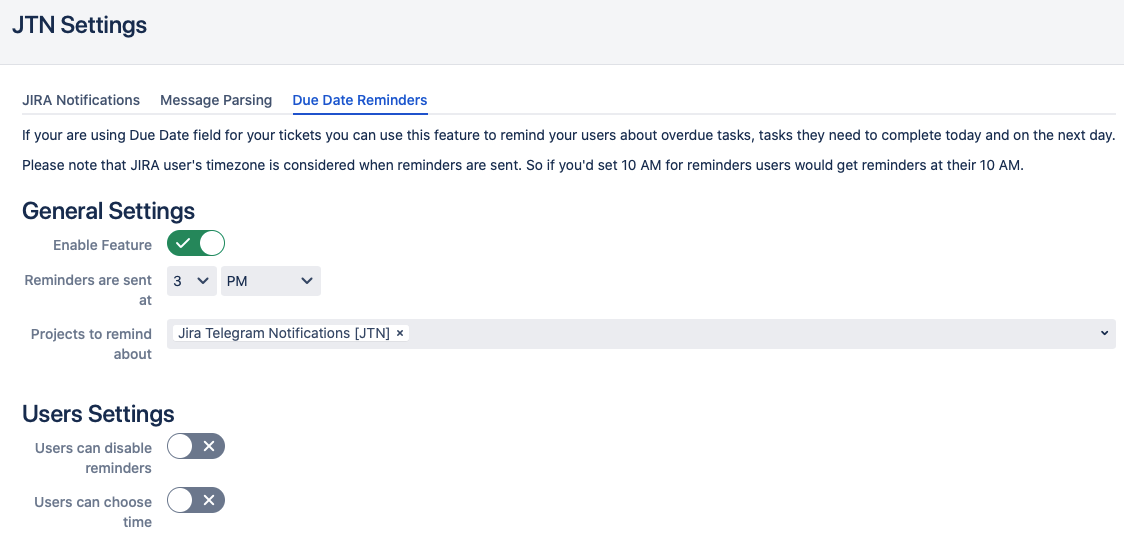Open the AM/PM dropdown showing PM

click(x=270, y=281)
